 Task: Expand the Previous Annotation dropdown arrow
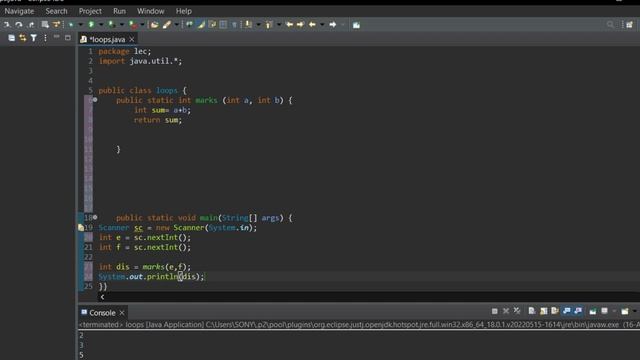(279, 25)
